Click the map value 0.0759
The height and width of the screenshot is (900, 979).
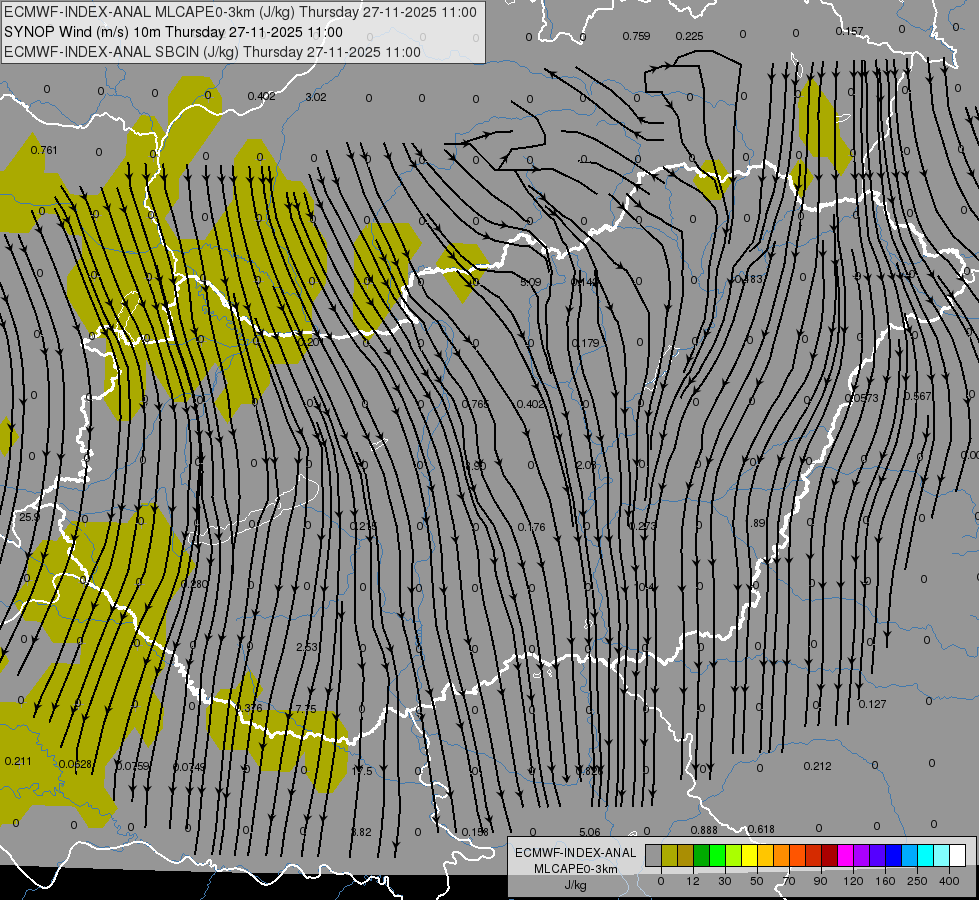click(x=133, y=766)
